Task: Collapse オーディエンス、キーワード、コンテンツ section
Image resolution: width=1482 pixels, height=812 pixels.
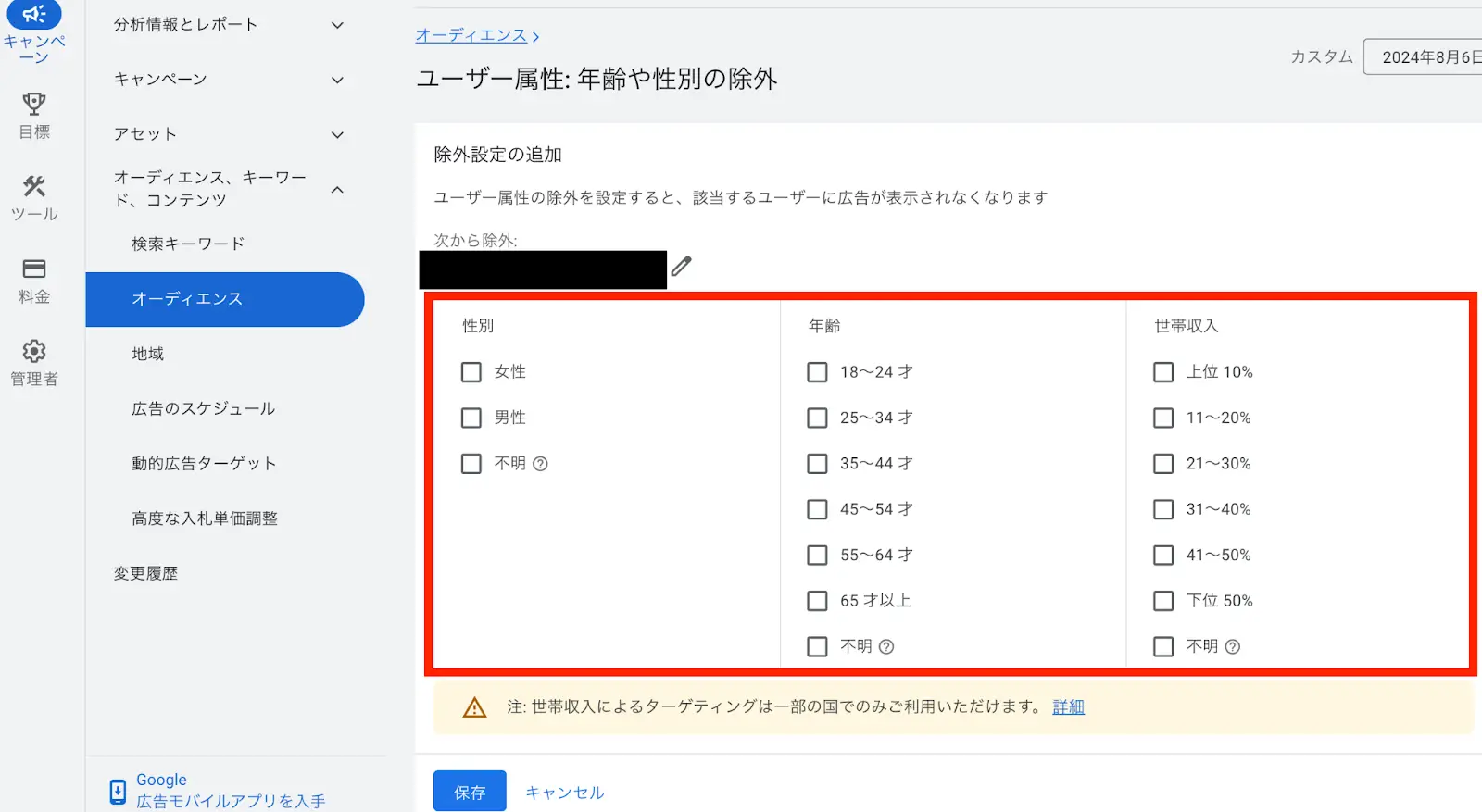Action: (x=337, y=190)
